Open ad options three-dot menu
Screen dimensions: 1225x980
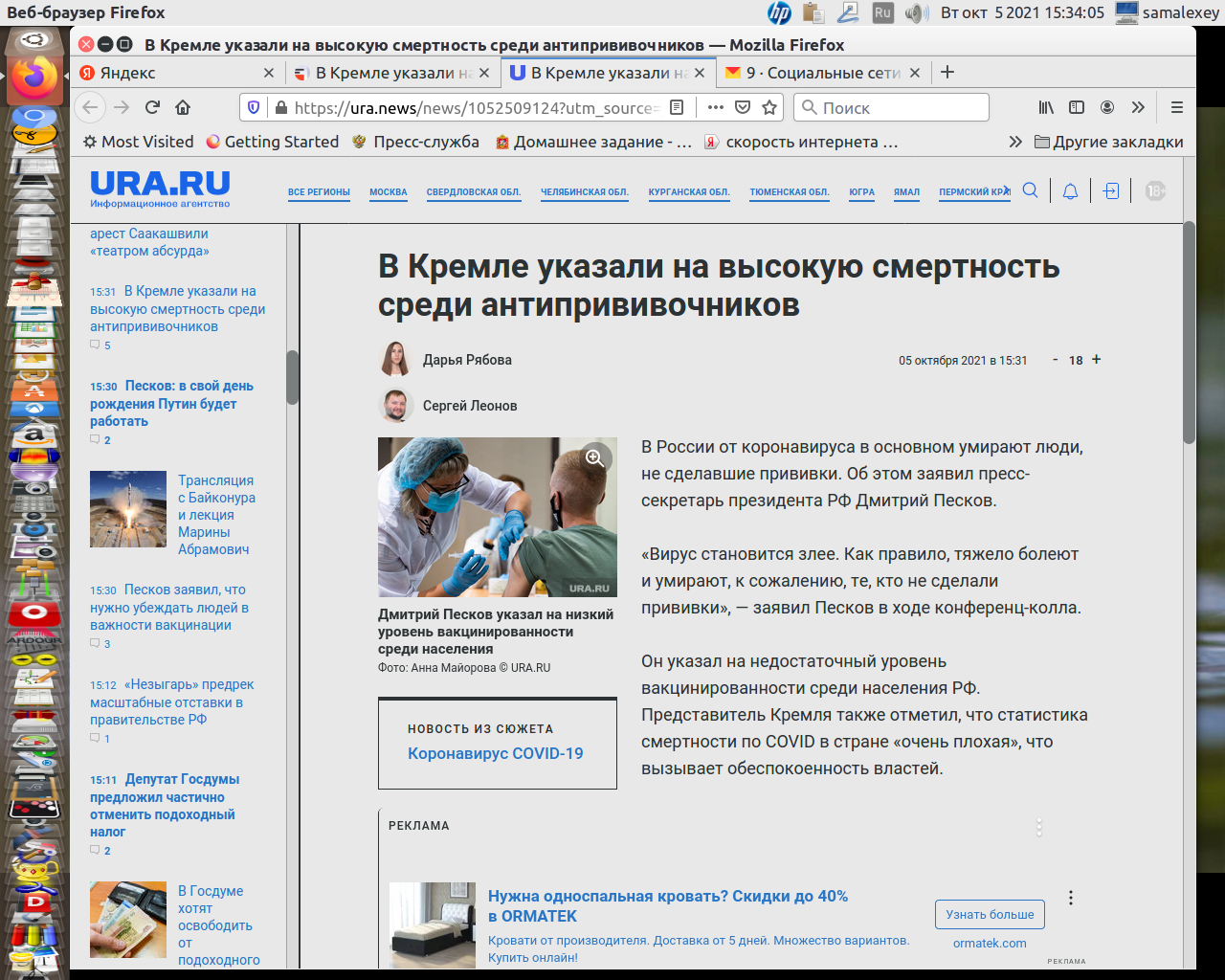click(x=1071, y=898)
